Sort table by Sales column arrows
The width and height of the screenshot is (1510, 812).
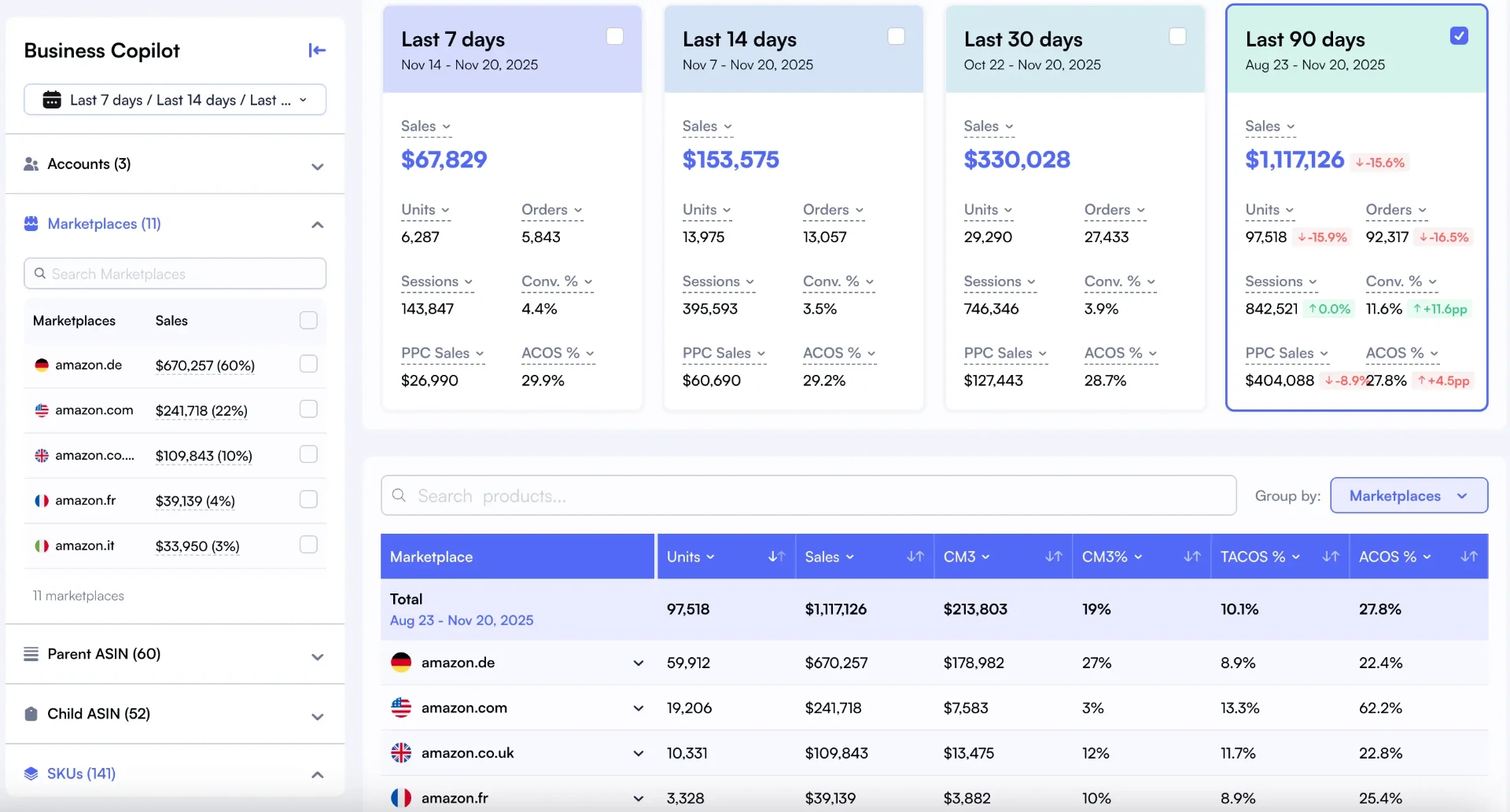click(915, 557)
